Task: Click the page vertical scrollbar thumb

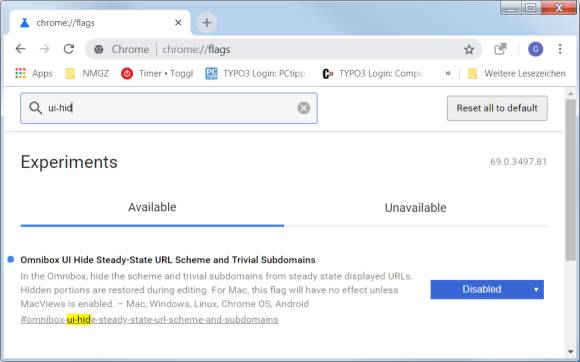Action: [x=570, y=179]
